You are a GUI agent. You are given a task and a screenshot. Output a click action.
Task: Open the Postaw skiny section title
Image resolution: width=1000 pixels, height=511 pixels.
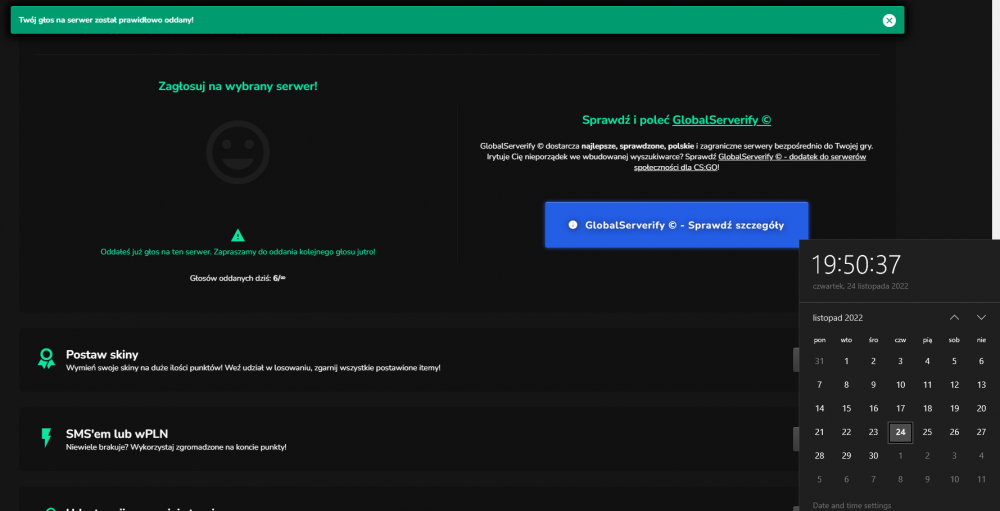pyautogui.click(x=102, y=355)
